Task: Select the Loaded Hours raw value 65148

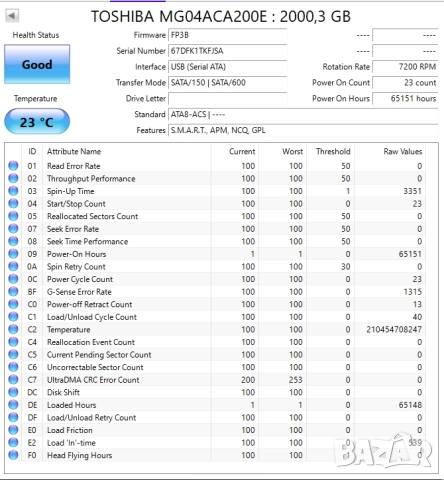Action: pos(410,405)
